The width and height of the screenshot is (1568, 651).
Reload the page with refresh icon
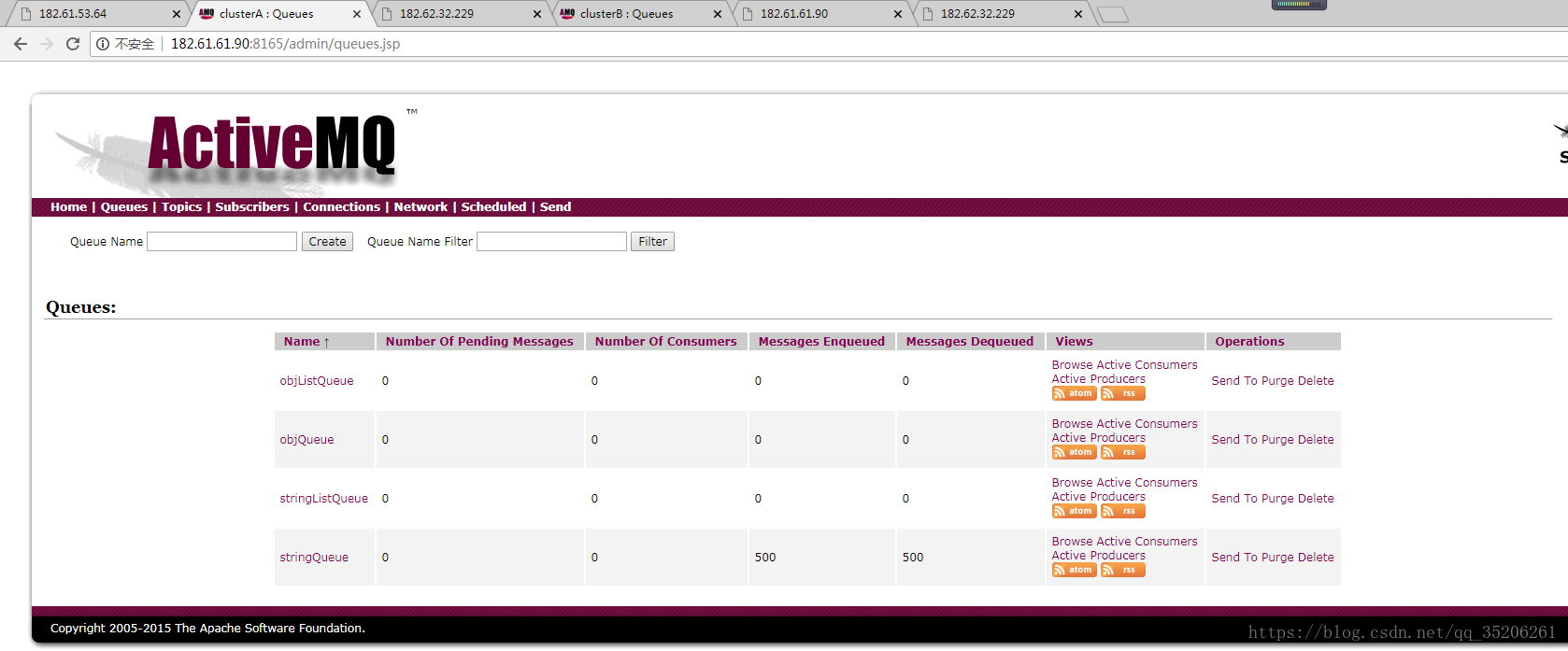(x=73, y=44)
